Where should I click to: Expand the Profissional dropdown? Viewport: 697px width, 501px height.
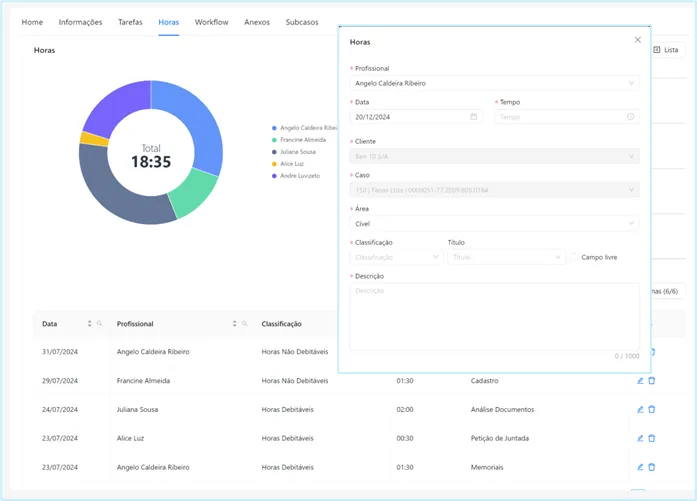(494, 83)
